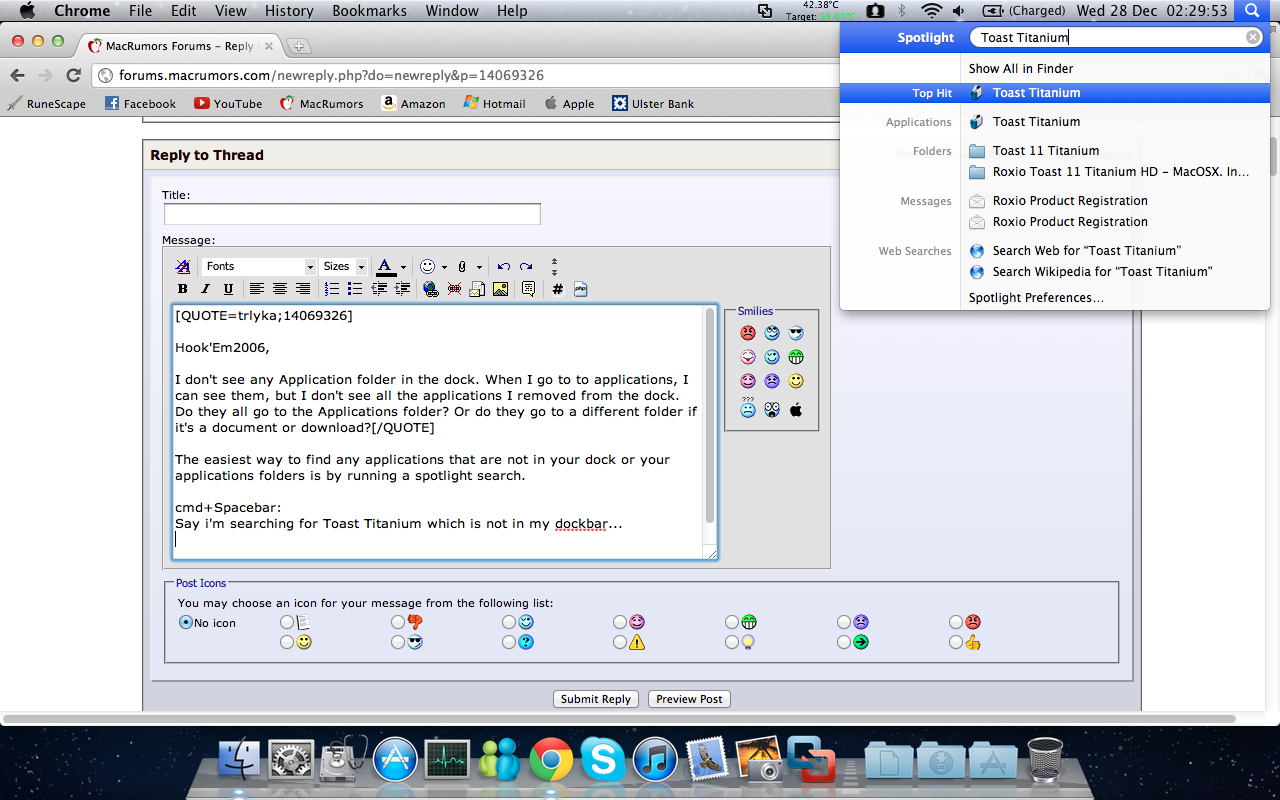Image resolution: width=1280 pixels, height=800 pixels.
Task: Click Submit Reply button
Action: pos(596,699)
